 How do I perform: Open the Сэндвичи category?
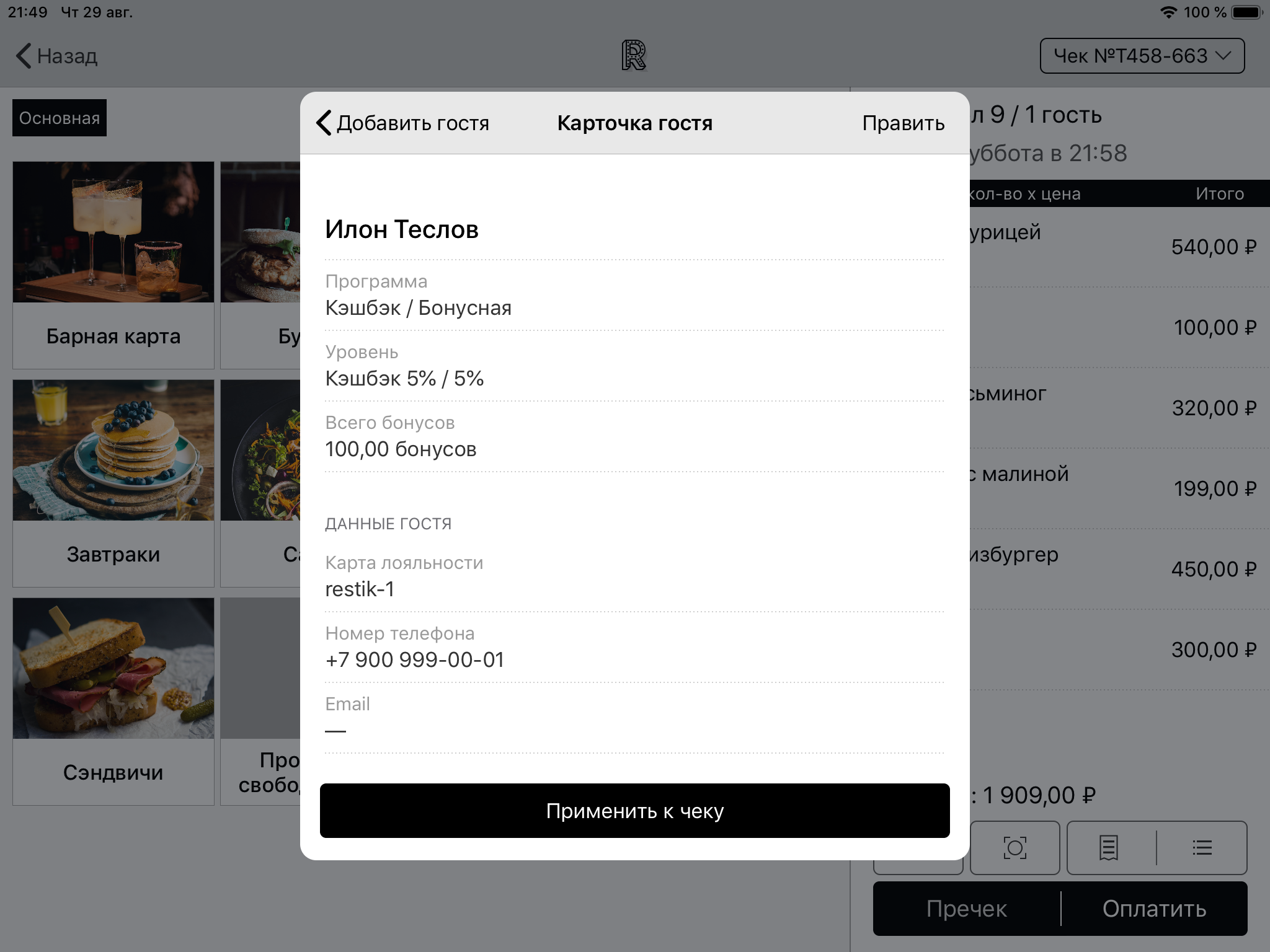click(x=113, y=702)
